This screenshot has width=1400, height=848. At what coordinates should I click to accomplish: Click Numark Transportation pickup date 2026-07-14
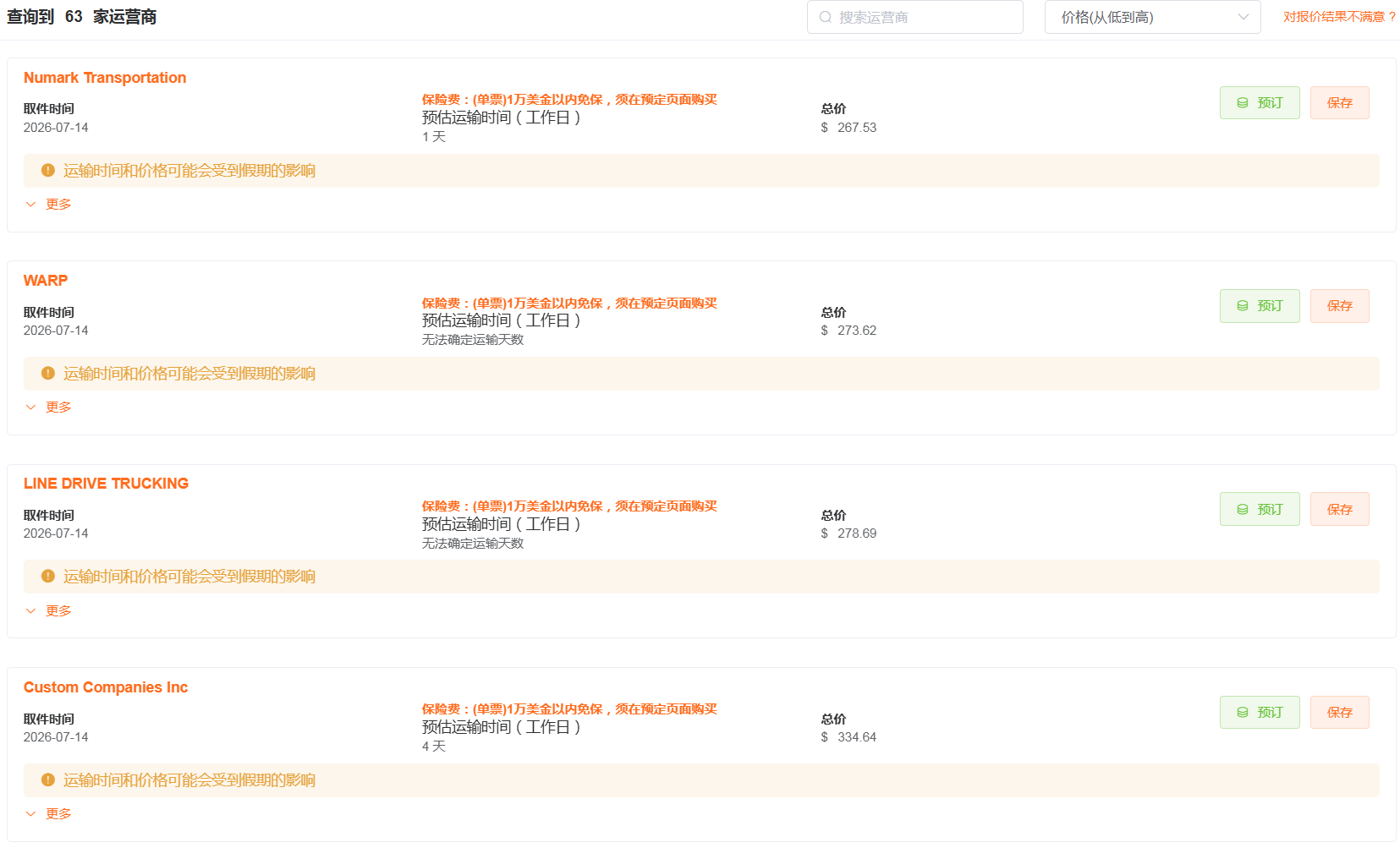pyautogui.click(x=56, y=128)
